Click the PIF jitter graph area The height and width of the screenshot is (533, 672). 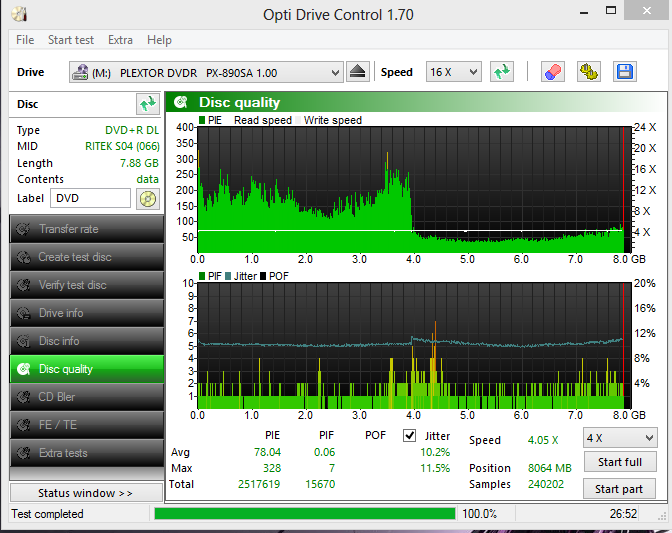[414, 345]
